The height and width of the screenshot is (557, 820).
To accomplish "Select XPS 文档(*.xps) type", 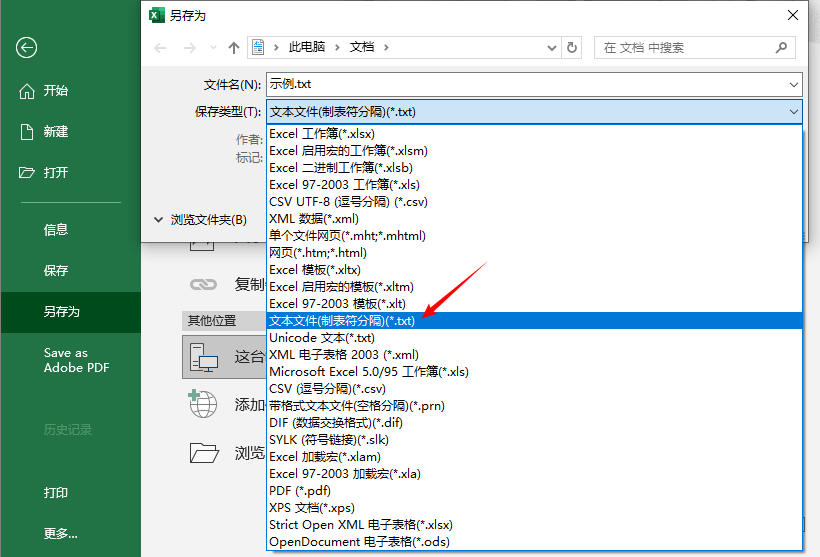I will coord(534,508).
